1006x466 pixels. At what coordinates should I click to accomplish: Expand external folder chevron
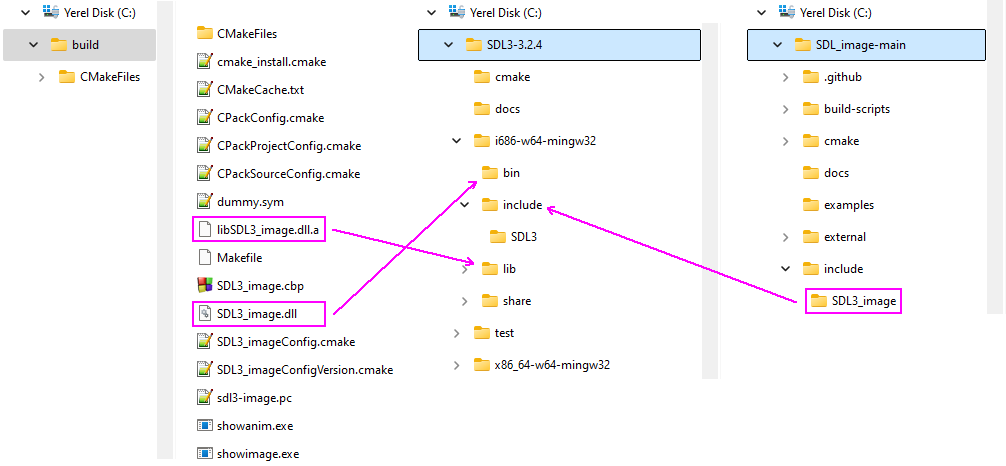pos(785,237)
